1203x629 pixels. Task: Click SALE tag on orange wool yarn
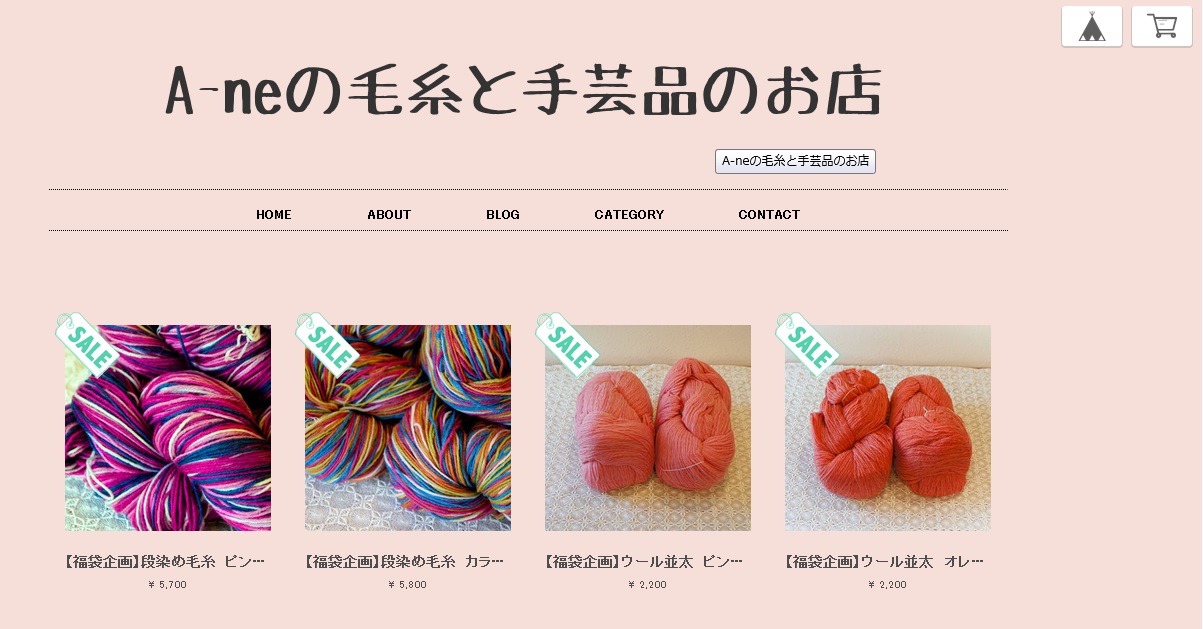click(807, 344)
